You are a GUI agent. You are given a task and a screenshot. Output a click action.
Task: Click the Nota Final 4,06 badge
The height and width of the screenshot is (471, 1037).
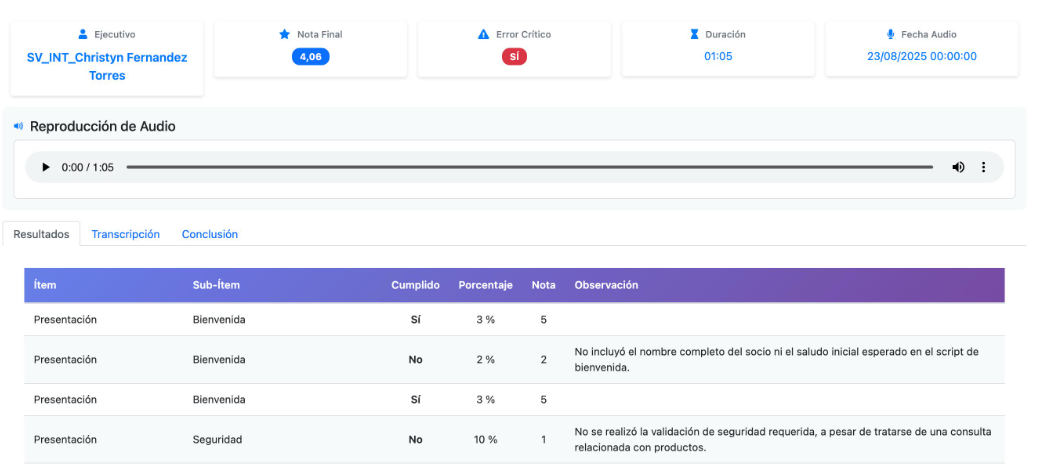click(310, 57)
